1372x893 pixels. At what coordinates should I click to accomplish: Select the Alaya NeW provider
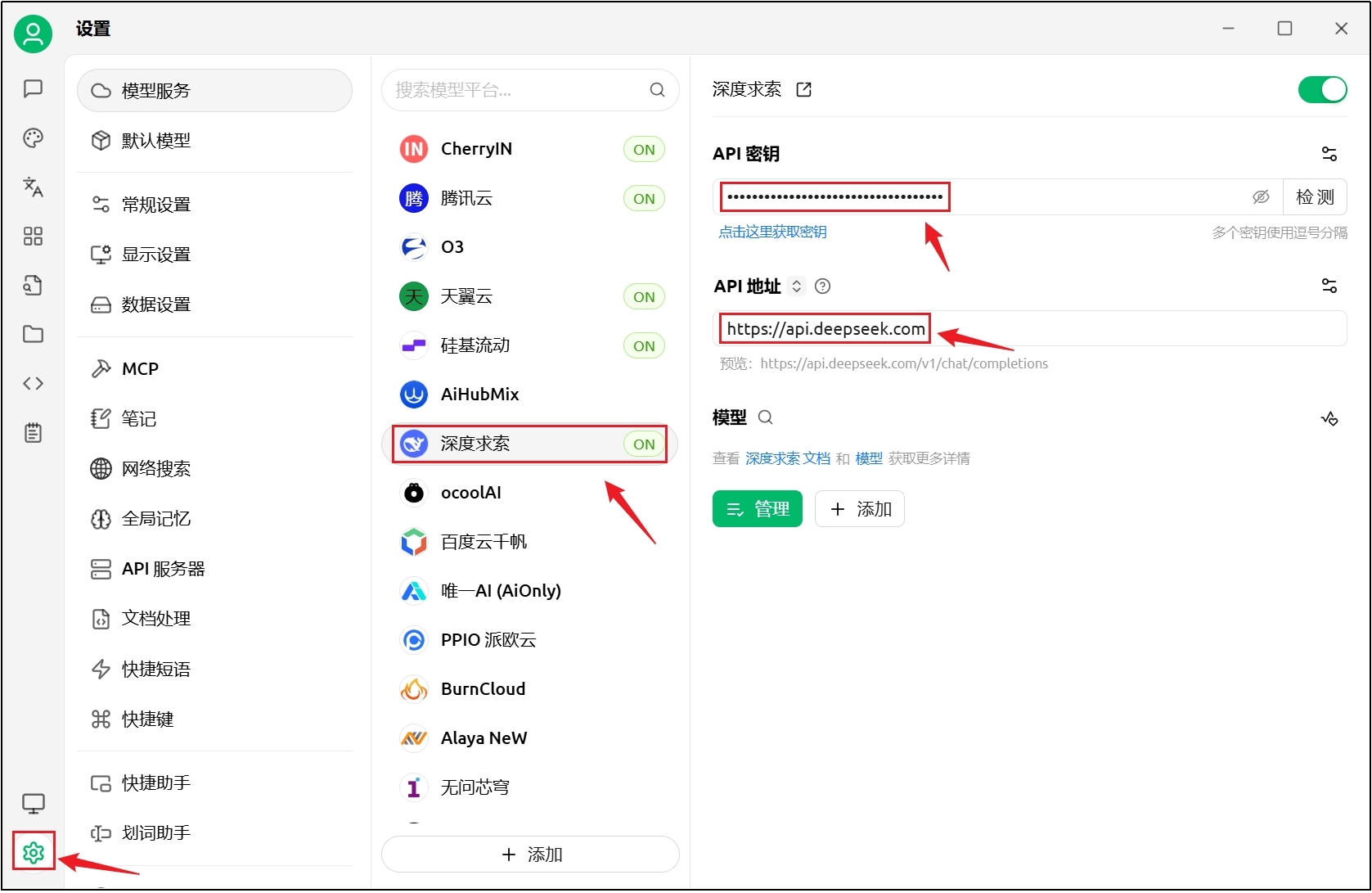(x=530, y=738)
